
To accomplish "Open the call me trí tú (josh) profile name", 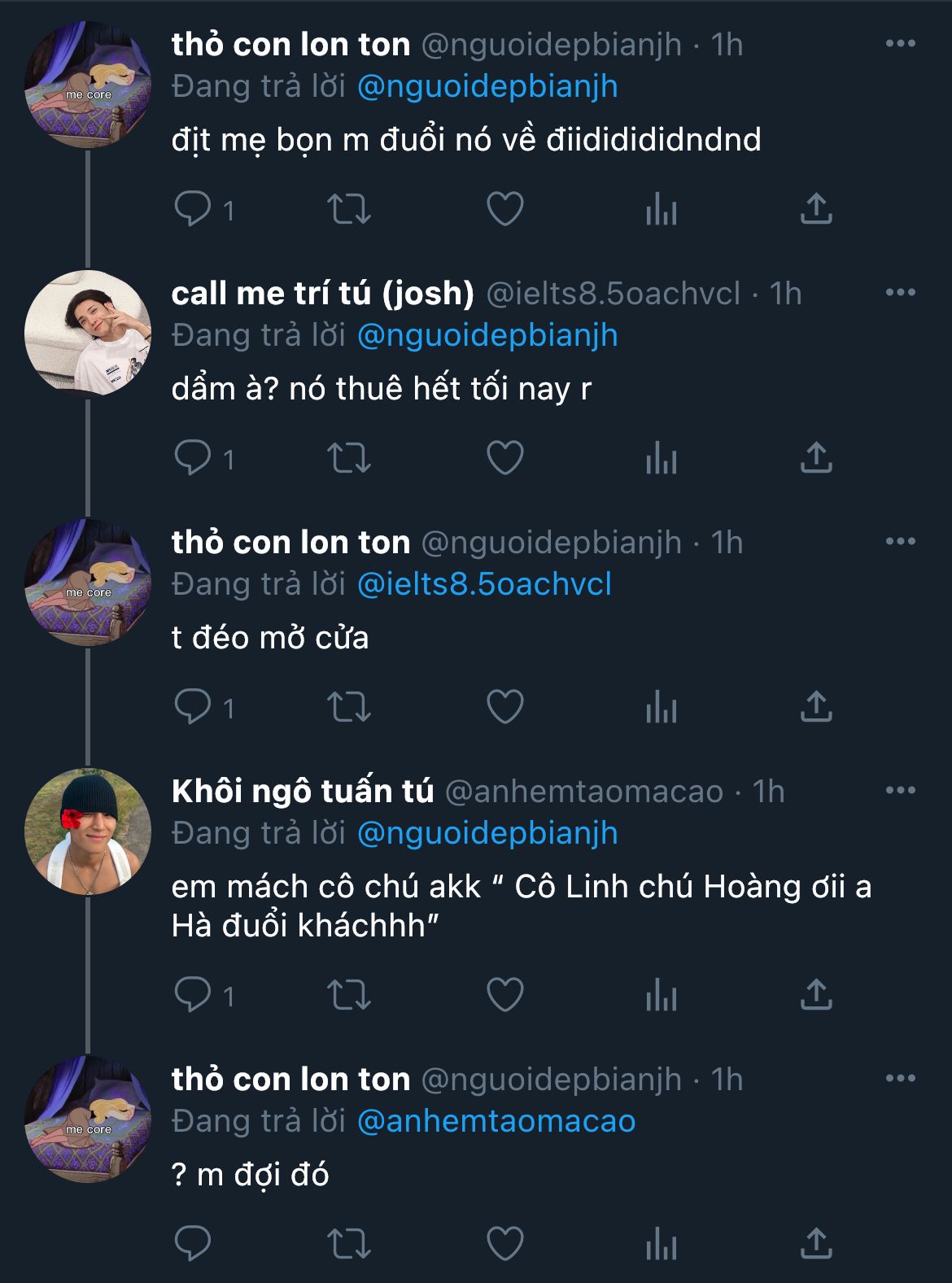I will 322,293.
